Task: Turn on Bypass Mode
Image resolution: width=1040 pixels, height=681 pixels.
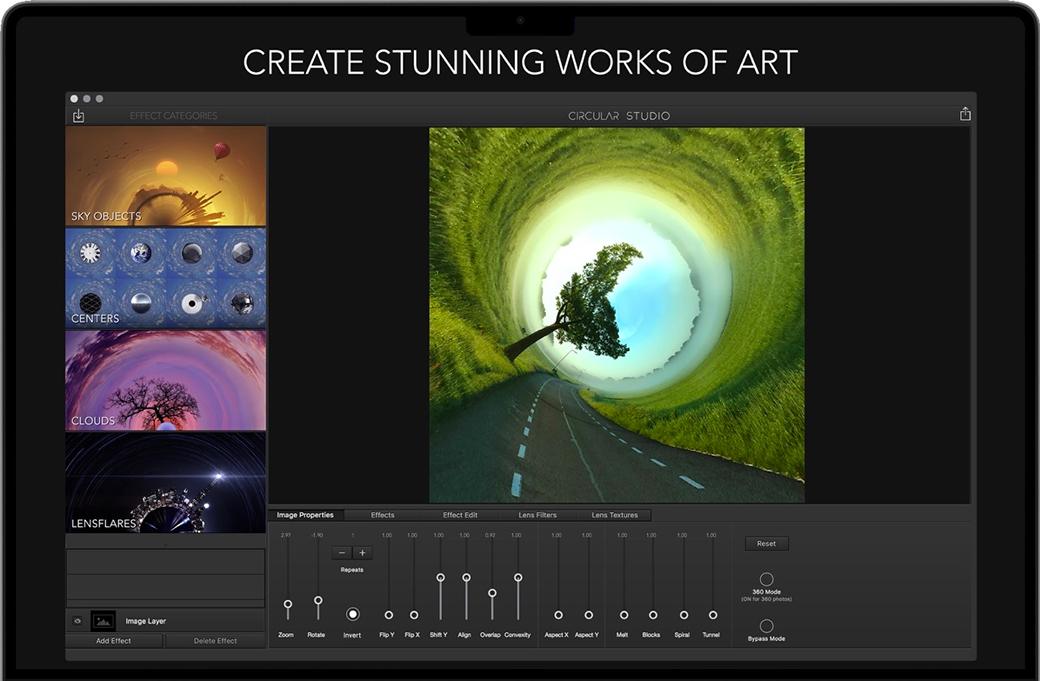Action: click(766, 626)
